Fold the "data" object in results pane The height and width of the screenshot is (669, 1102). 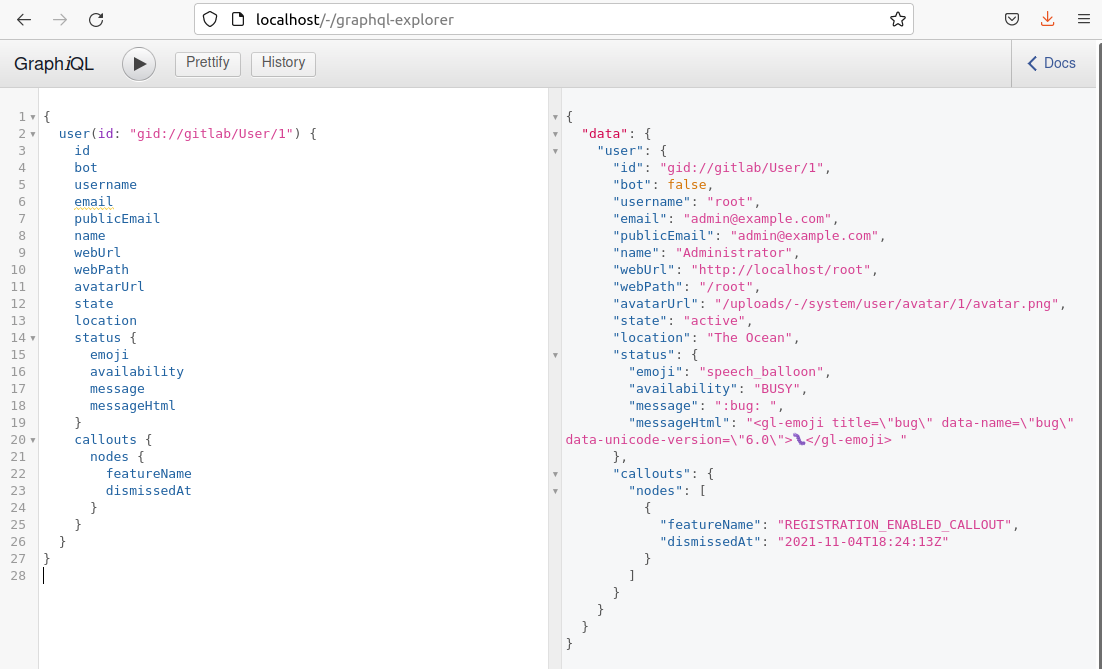[x=556, y=134]
